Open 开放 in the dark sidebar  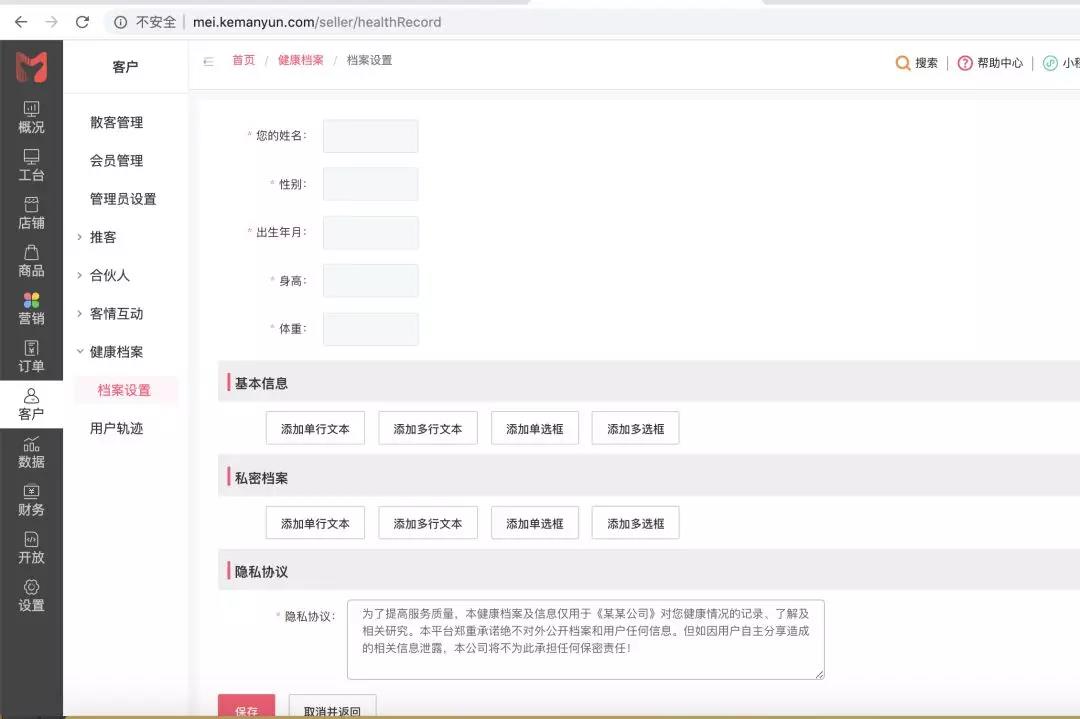point(31,548)
